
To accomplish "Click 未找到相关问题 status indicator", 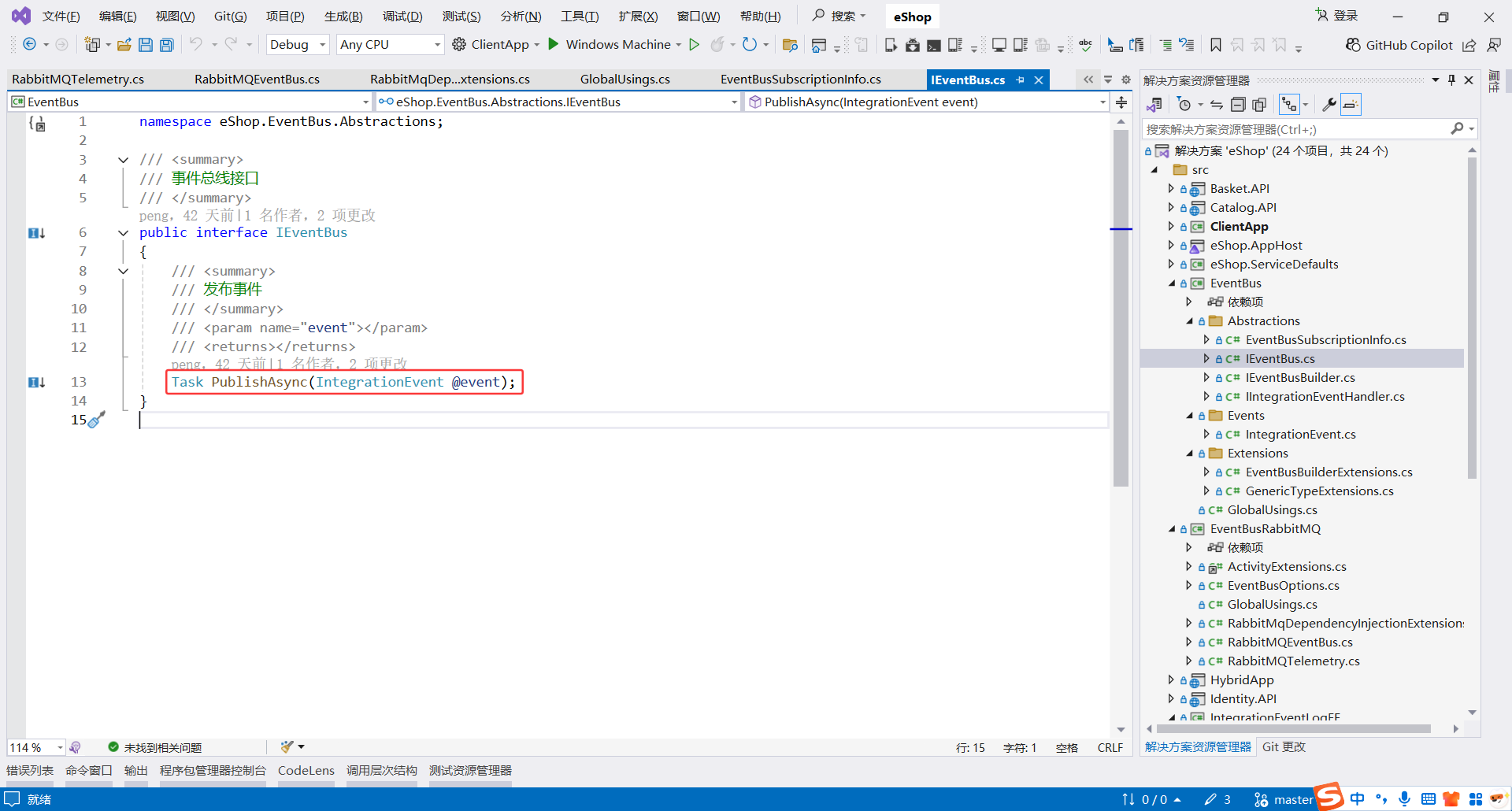I will pos(154,747).
